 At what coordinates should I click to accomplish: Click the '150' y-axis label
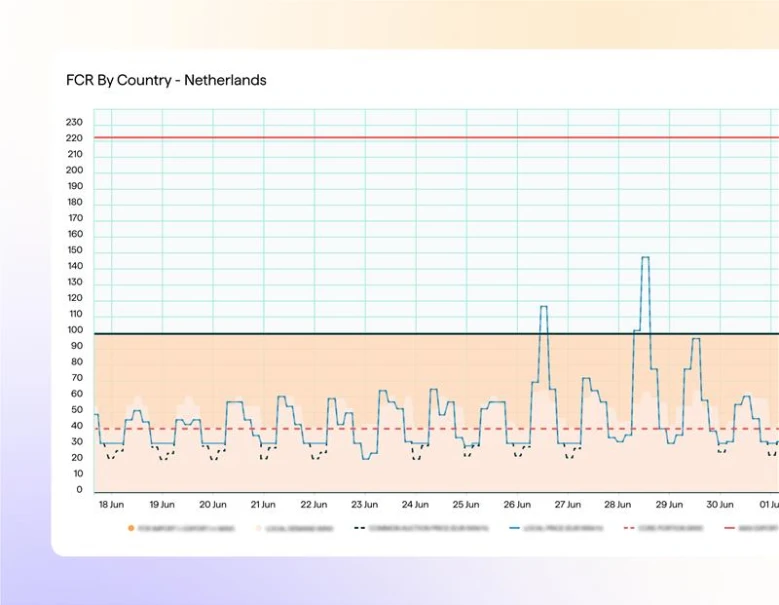(75, 250)
